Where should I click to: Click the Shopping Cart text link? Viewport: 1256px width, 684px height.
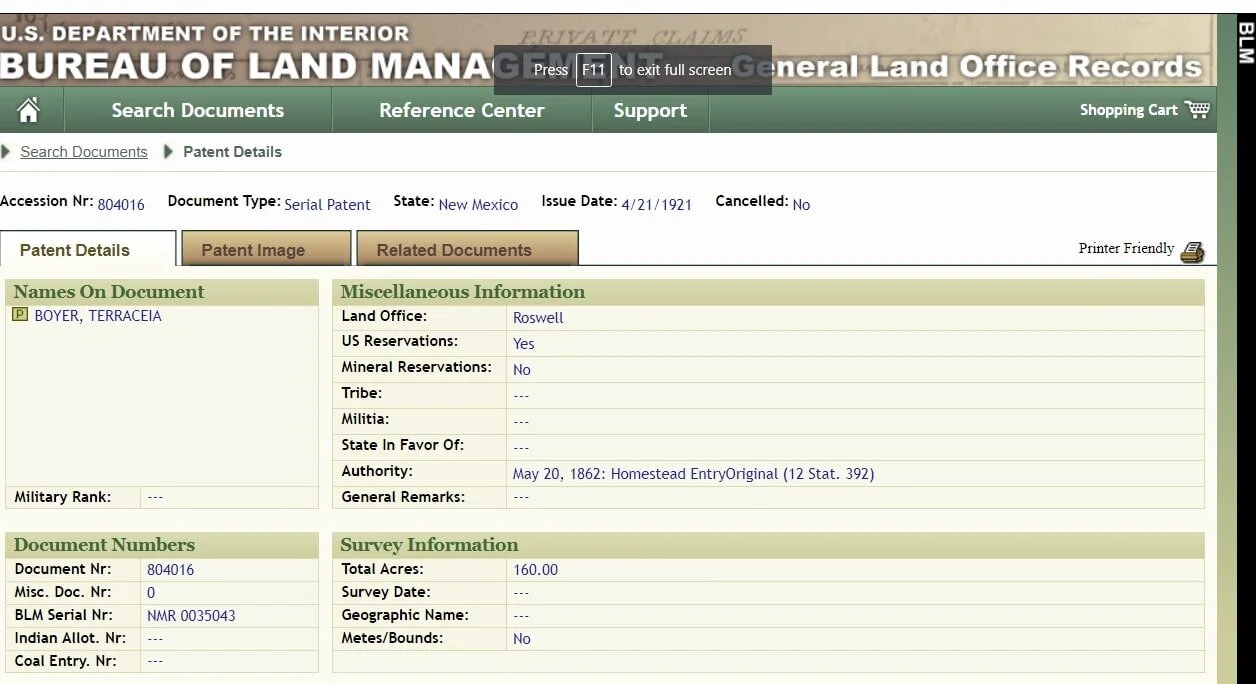[1128, 110]
